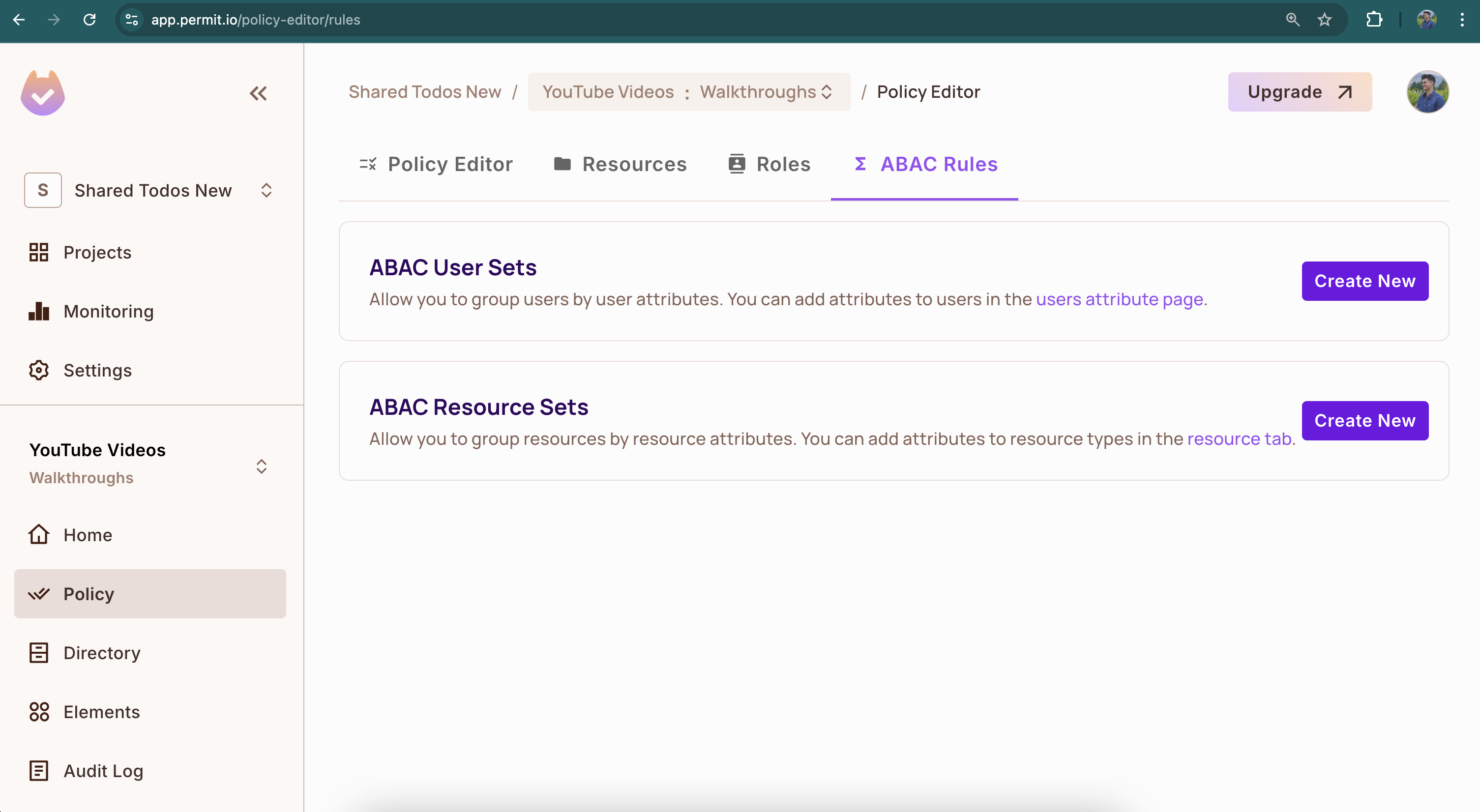The height and width of the screenshot is (812, 1480).
Task: Click the ABAC User Sets heading
Action: (x=453, y=267)
